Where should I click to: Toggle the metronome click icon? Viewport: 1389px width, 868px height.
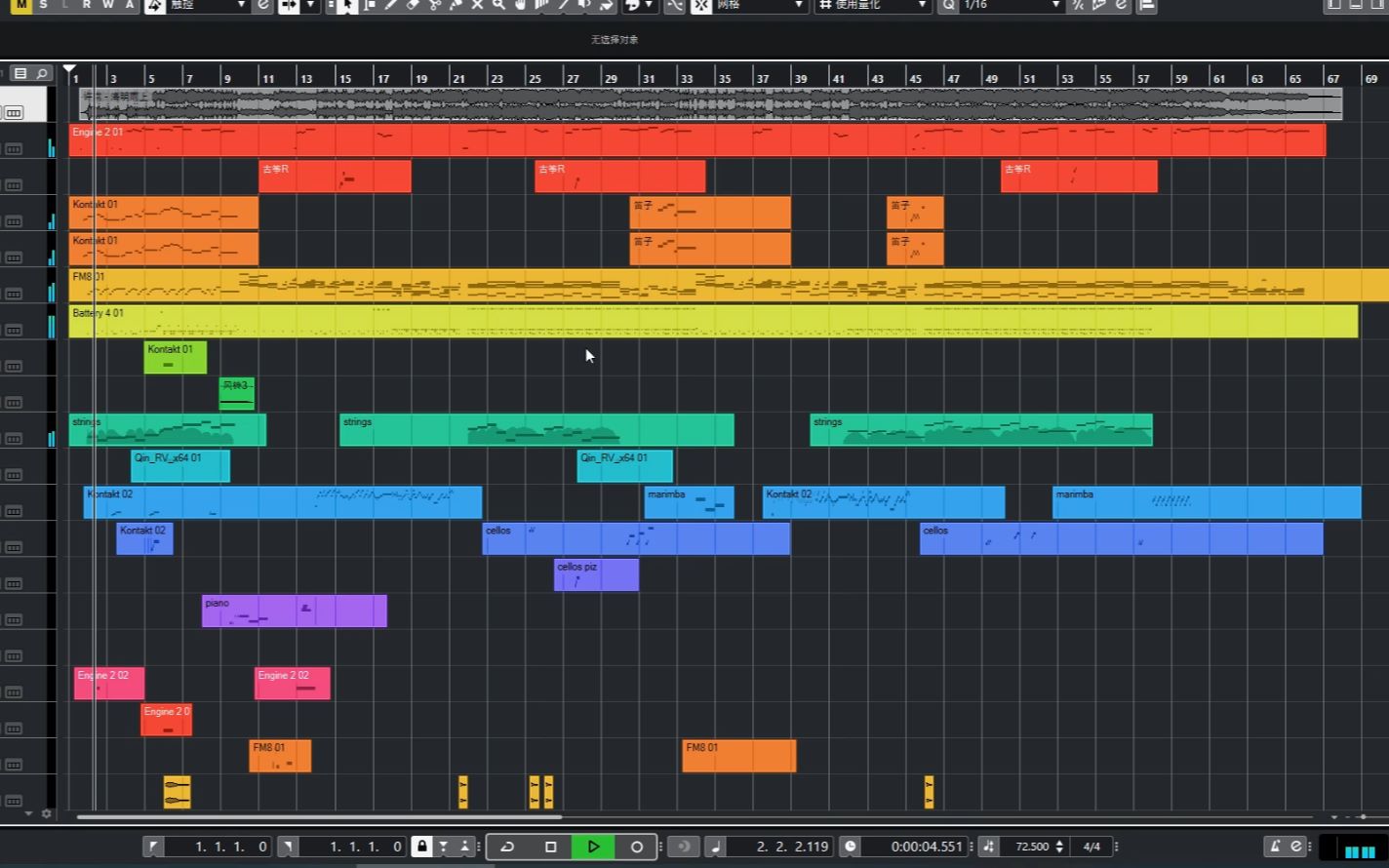point(1275,847)
